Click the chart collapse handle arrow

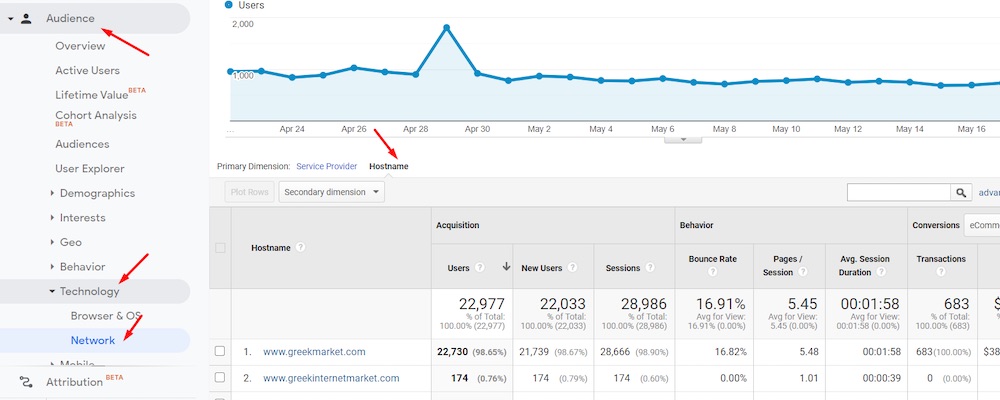[683, 139]
